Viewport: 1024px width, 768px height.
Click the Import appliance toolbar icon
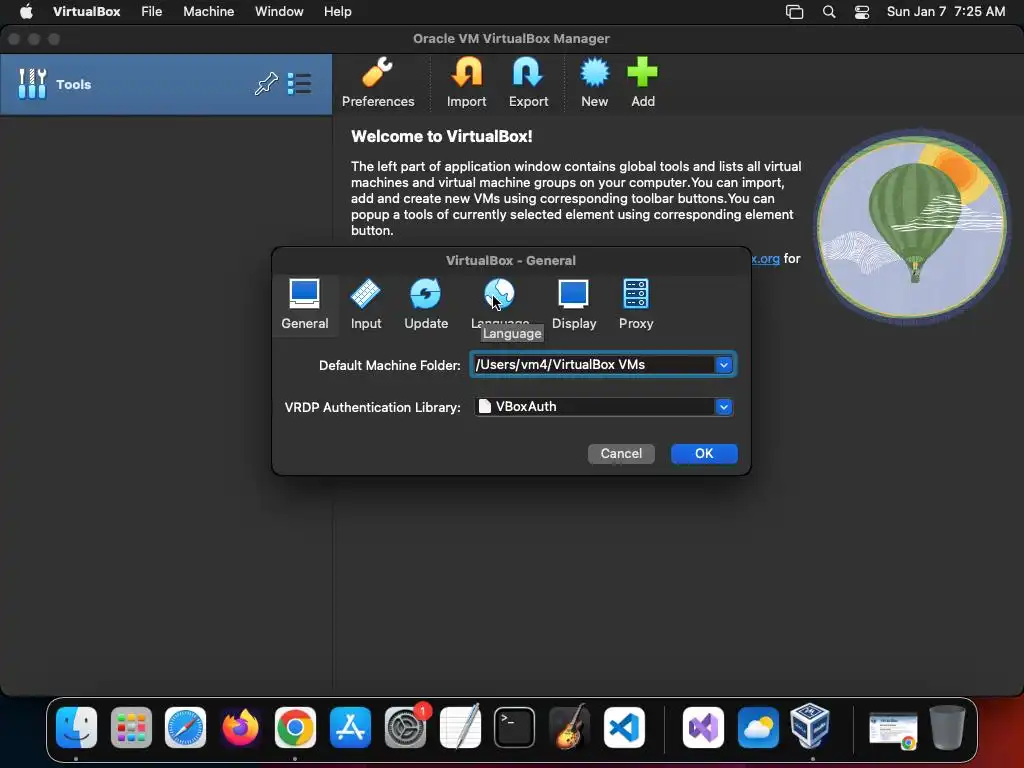pos(466,83)
